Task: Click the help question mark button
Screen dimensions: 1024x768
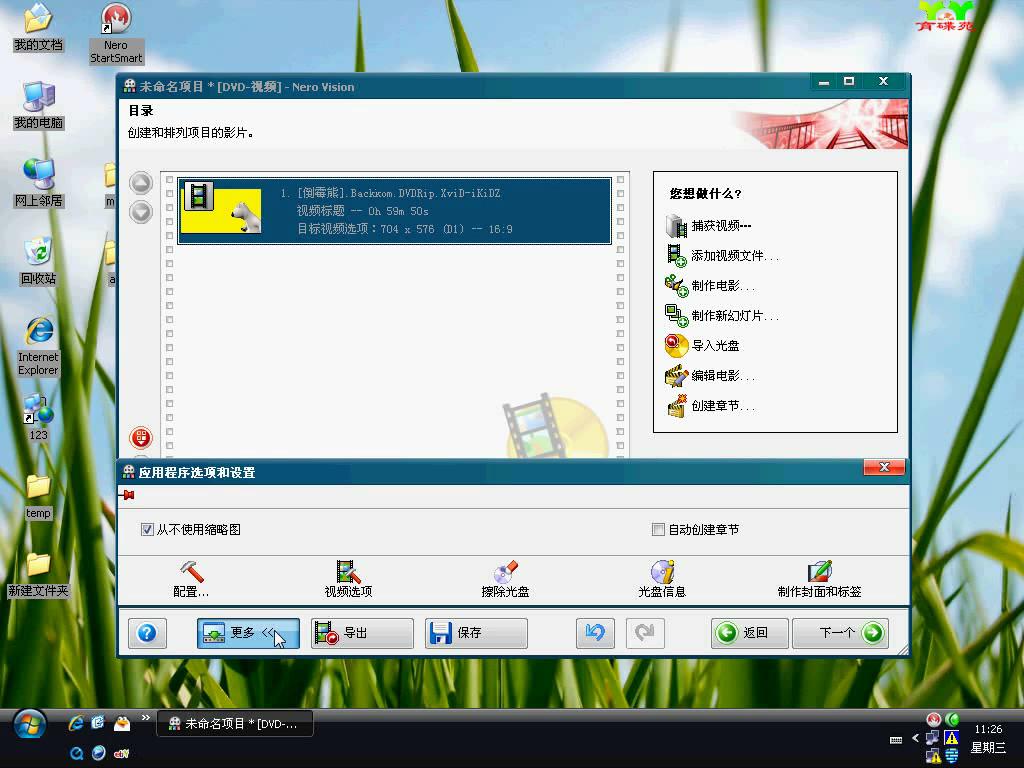Action: tap(147, 633)
